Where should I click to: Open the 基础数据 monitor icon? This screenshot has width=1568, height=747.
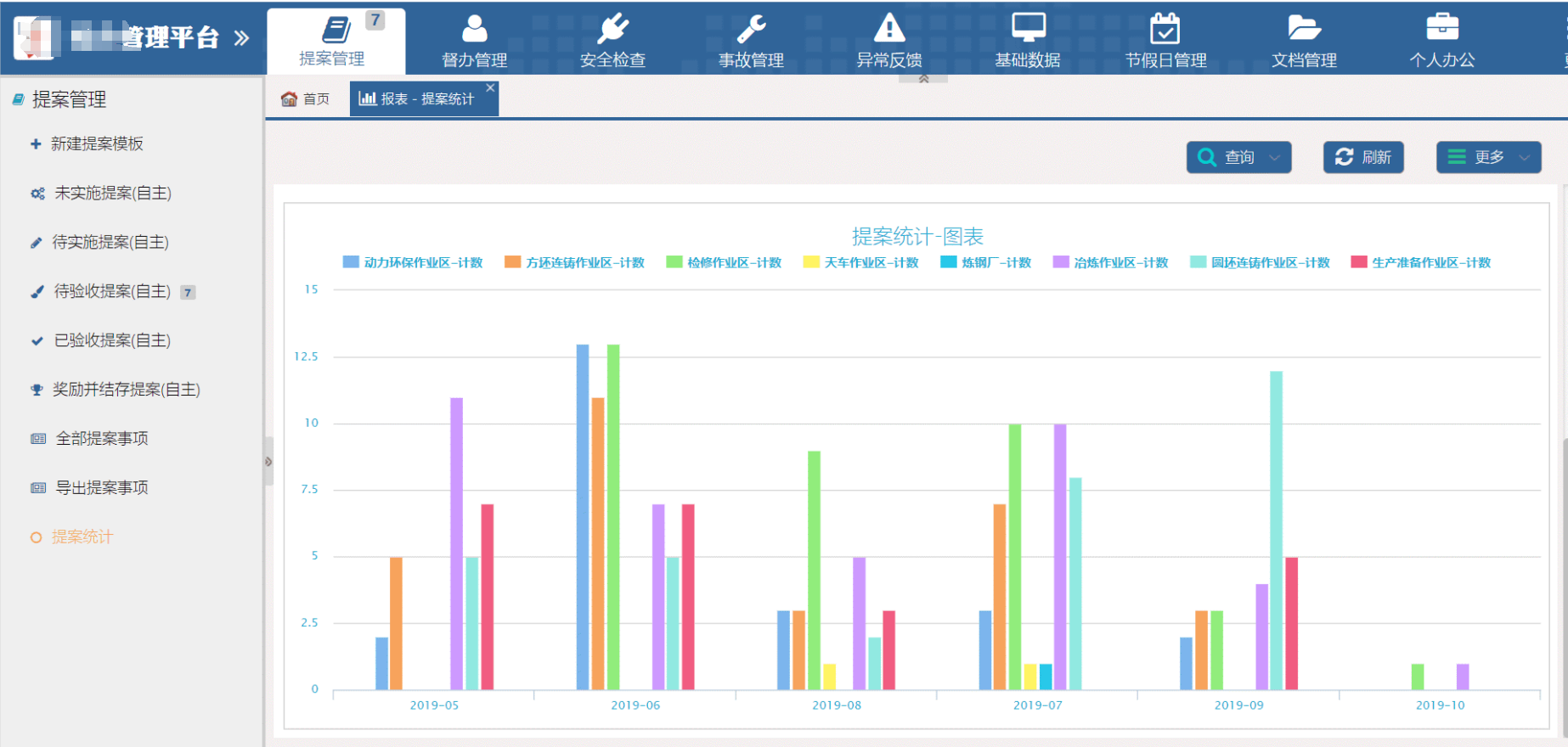(x=1028, y=28)
